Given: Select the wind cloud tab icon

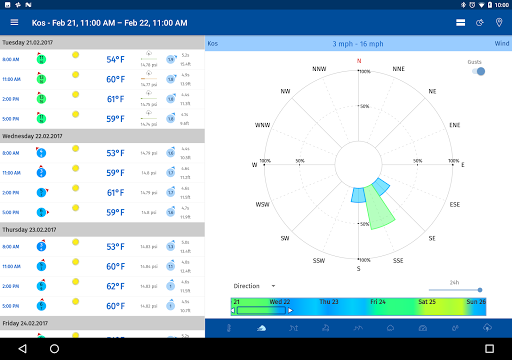Looking at the screenshot, I should point(261,328).
